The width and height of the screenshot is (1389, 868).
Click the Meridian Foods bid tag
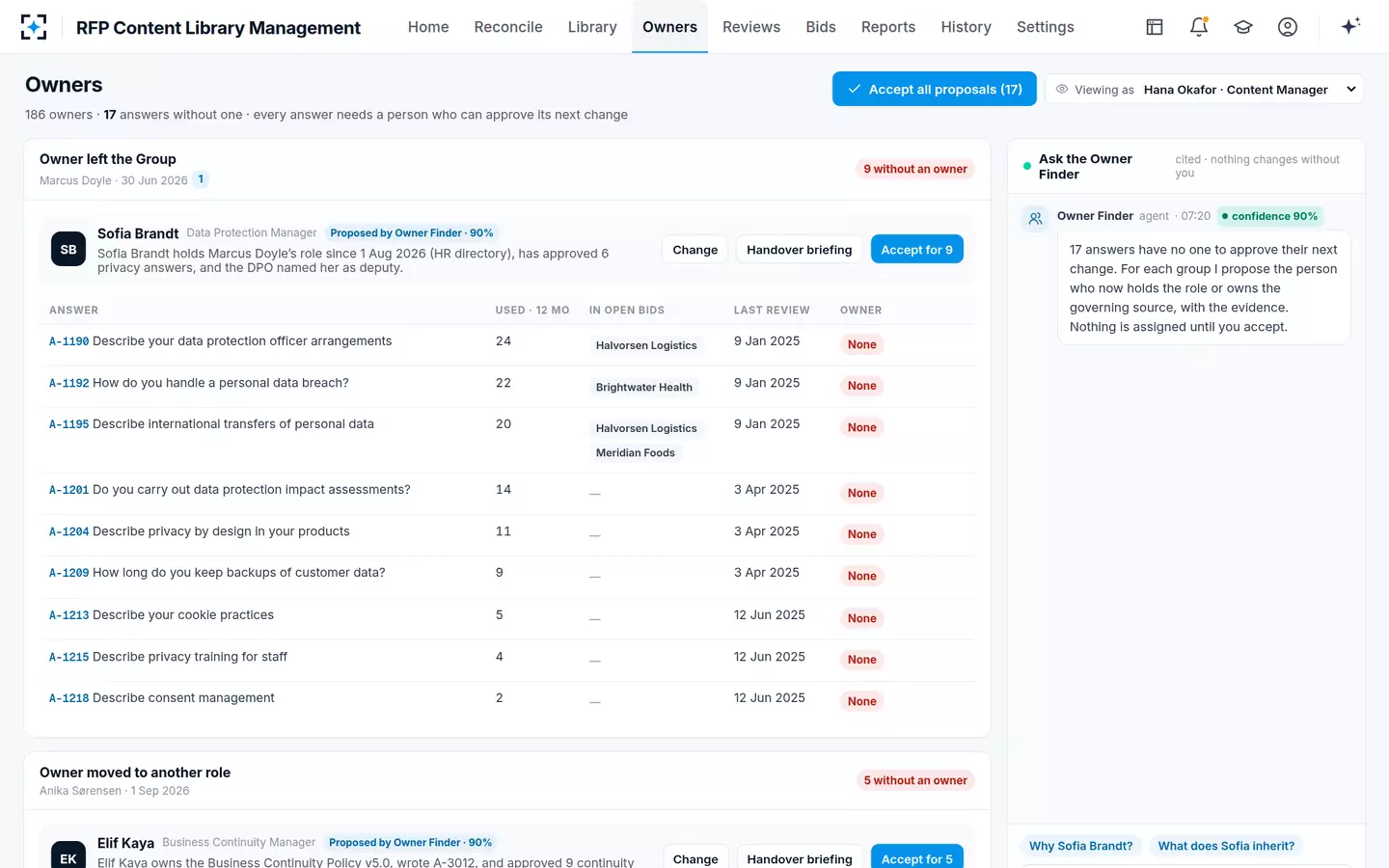636,452
